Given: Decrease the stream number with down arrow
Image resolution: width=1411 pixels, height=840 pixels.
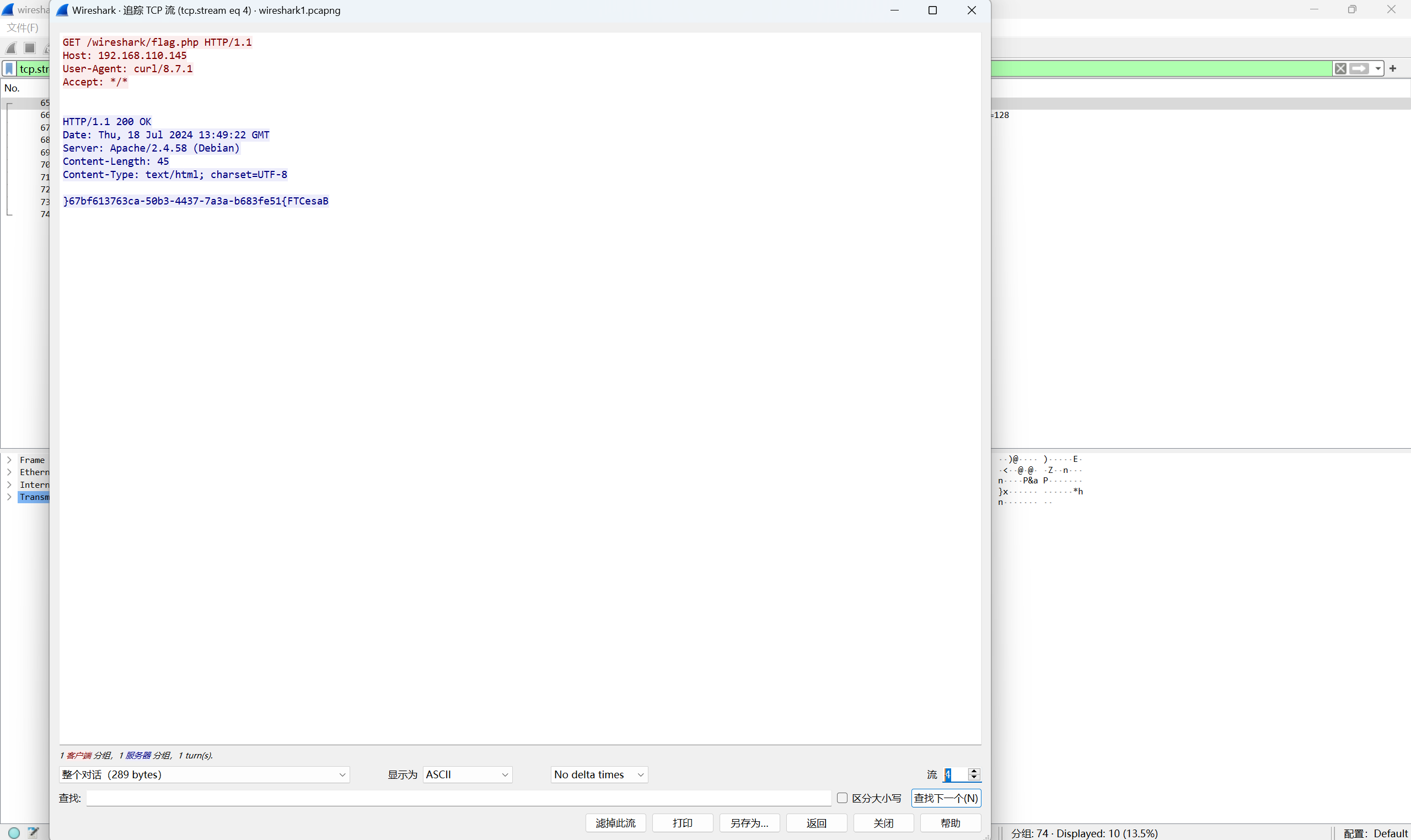Looking at the screenshot, I should [x=974, y=778].
